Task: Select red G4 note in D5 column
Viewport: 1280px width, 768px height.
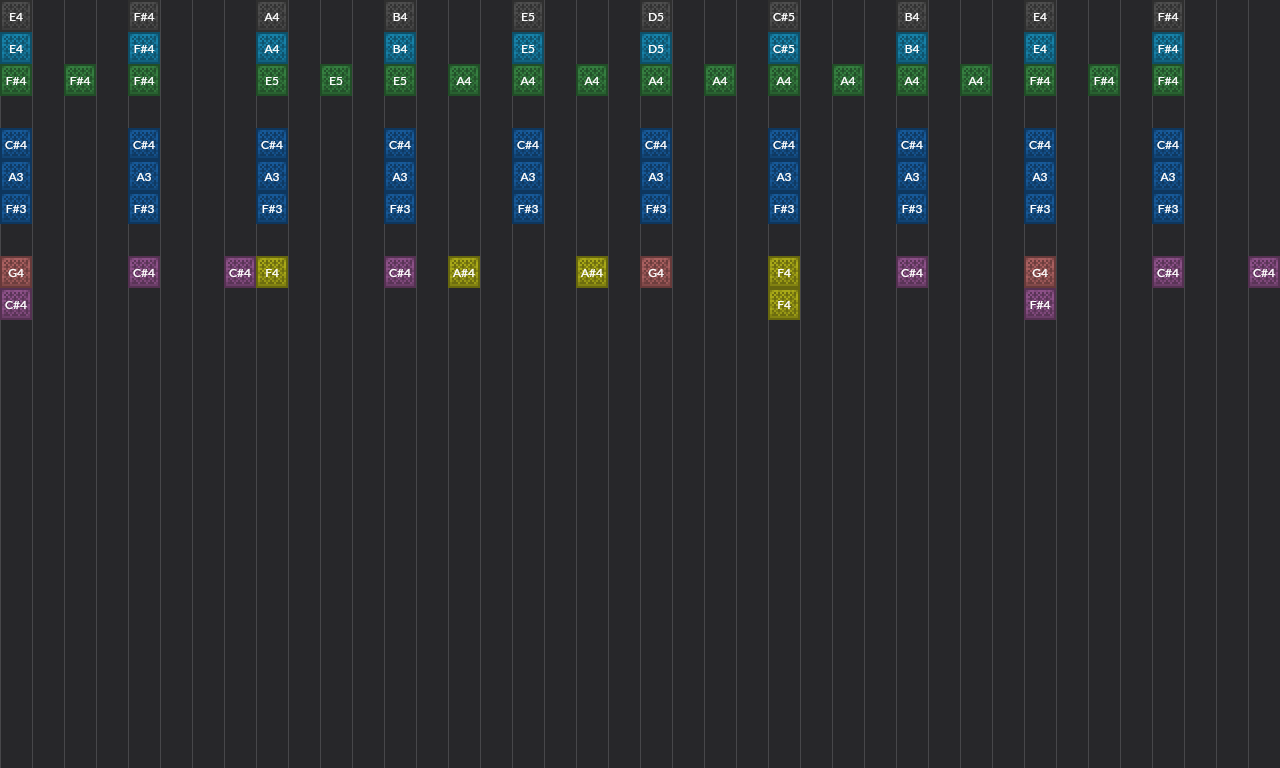Action: (656, 273)
